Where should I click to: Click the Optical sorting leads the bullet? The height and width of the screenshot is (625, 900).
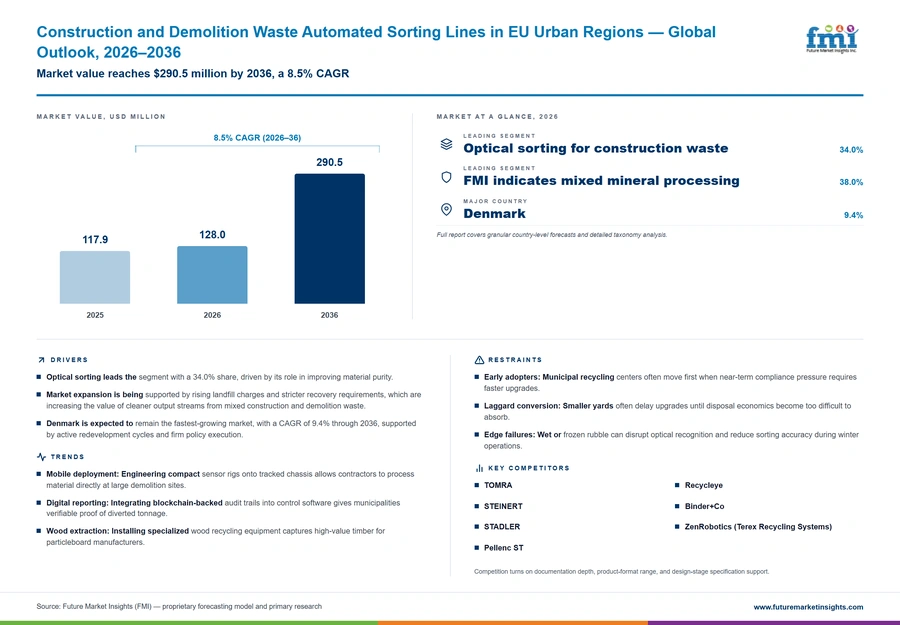(219, 377)
